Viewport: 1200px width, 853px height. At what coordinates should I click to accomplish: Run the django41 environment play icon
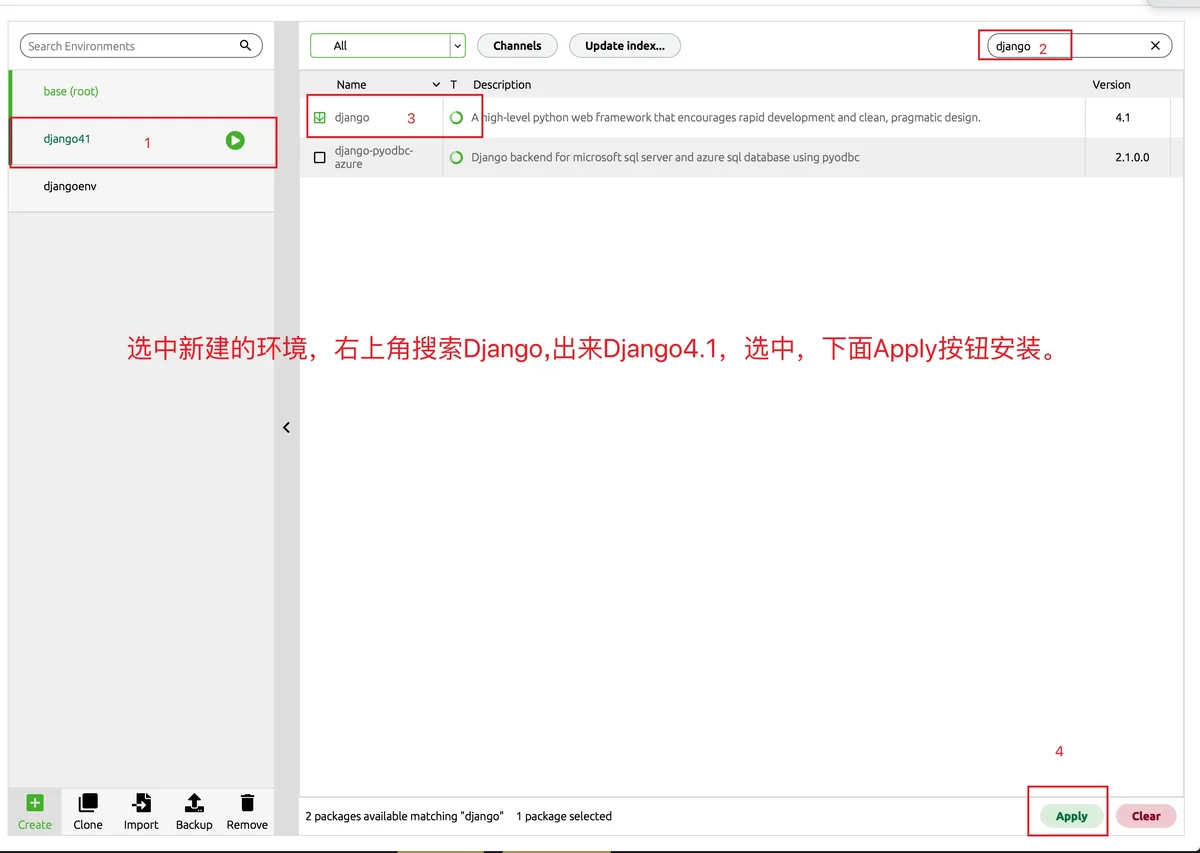(x=235, y=141)
